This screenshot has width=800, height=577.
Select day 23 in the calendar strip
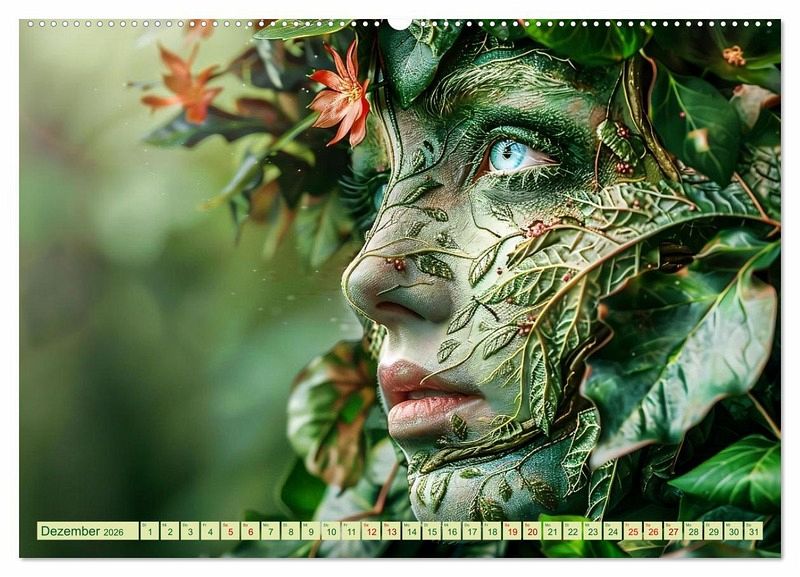tap(593, 531)
